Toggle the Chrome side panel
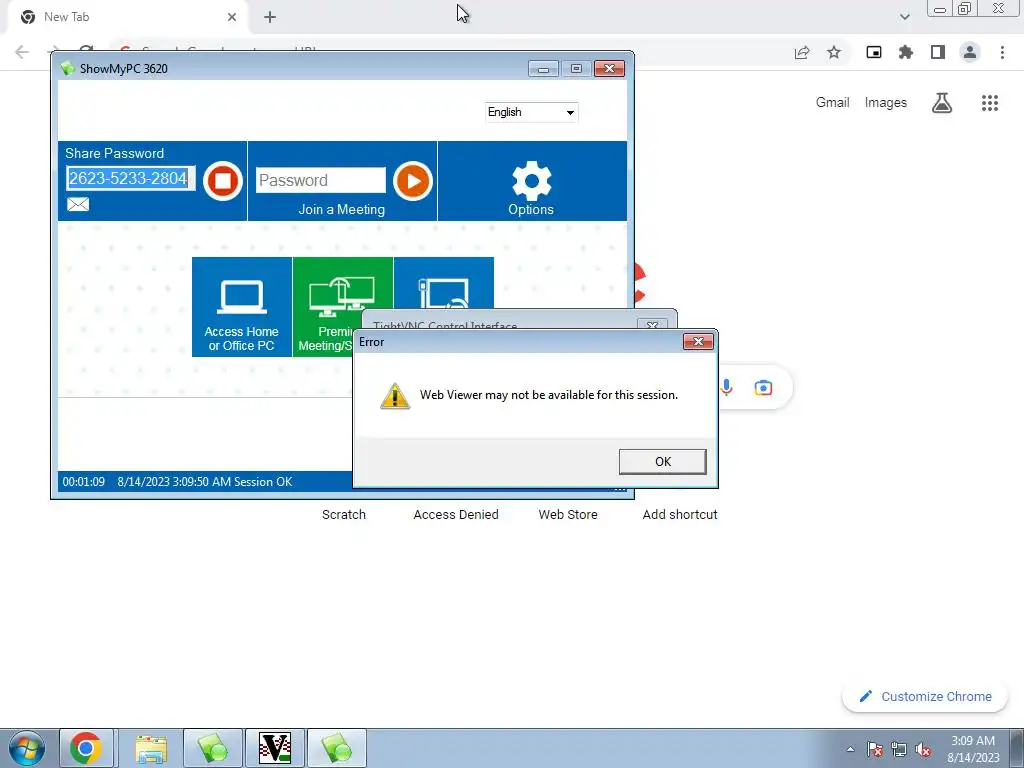The image size is (1024, 768). [938, 52]
